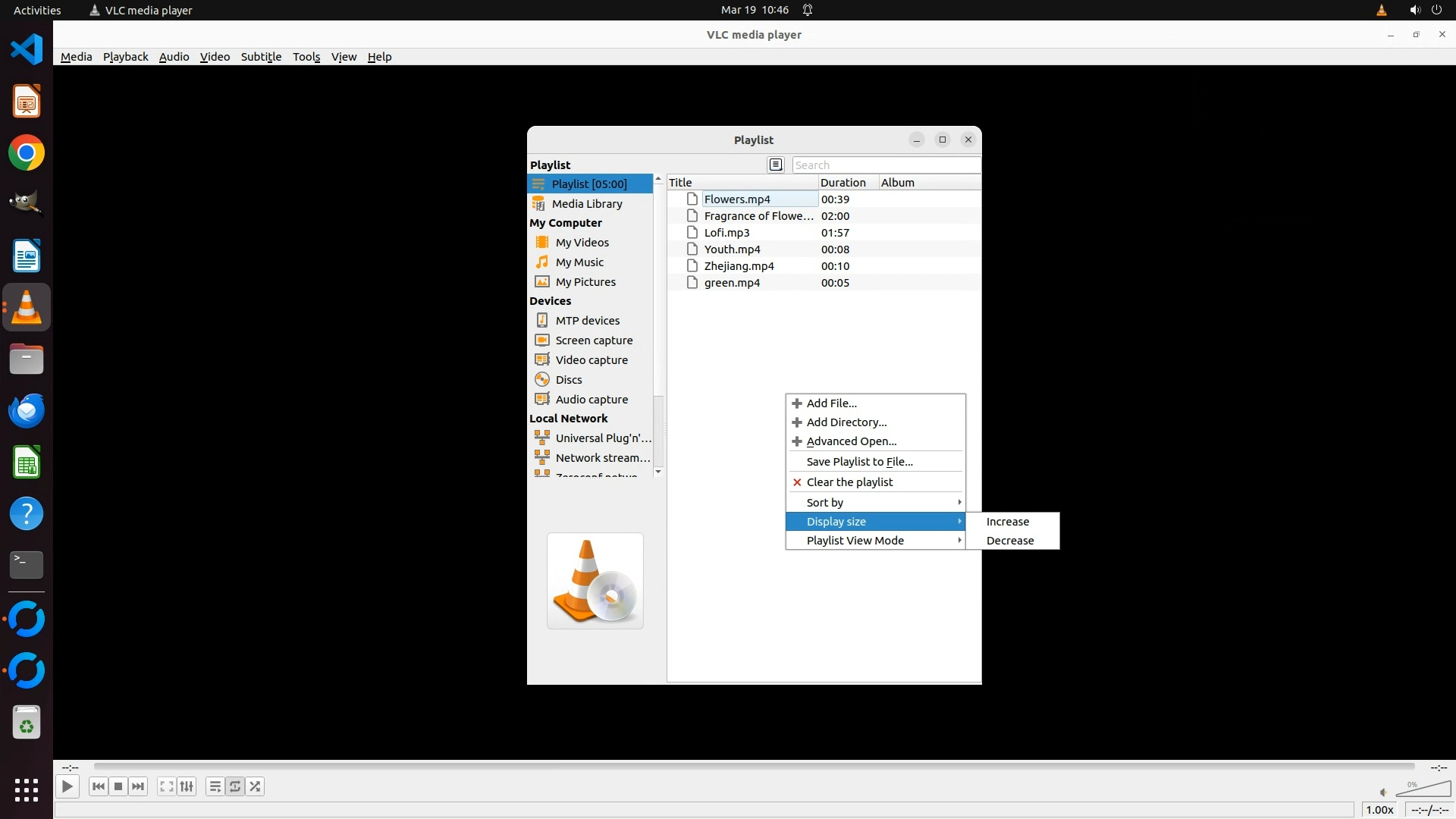Toggle loop/repeat mode button
The image size is (1456, 819).
[235, 787]
